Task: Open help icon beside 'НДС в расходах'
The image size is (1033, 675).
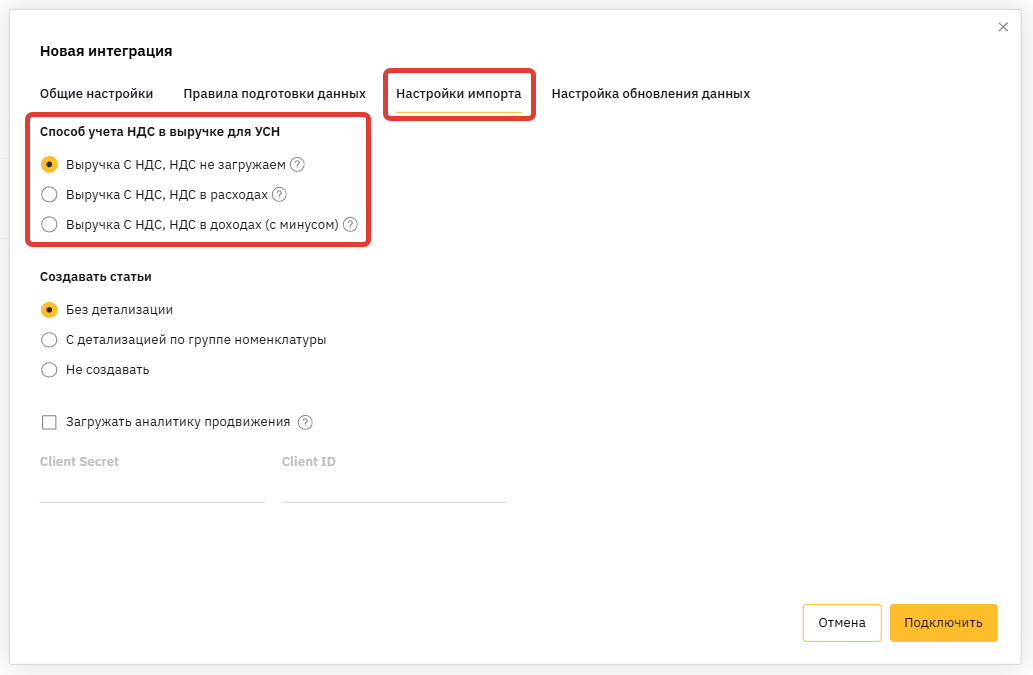Action: (279, 194)
